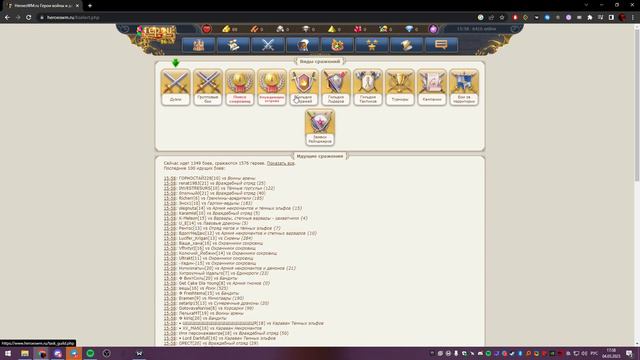Bookmark this page with the star icon
This screenshot has height=360, width=640.
point(502,18)
